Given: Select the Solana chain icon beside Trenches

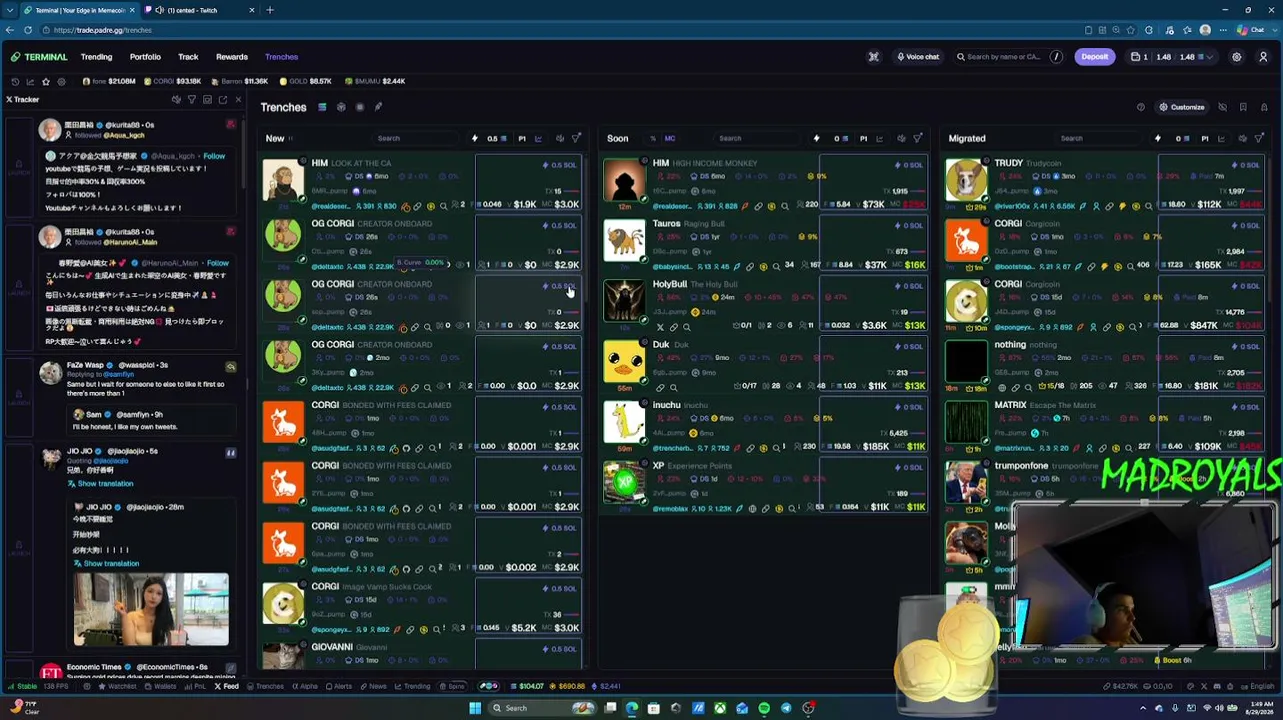Looking at the screenshot, I should coord(322,107).
